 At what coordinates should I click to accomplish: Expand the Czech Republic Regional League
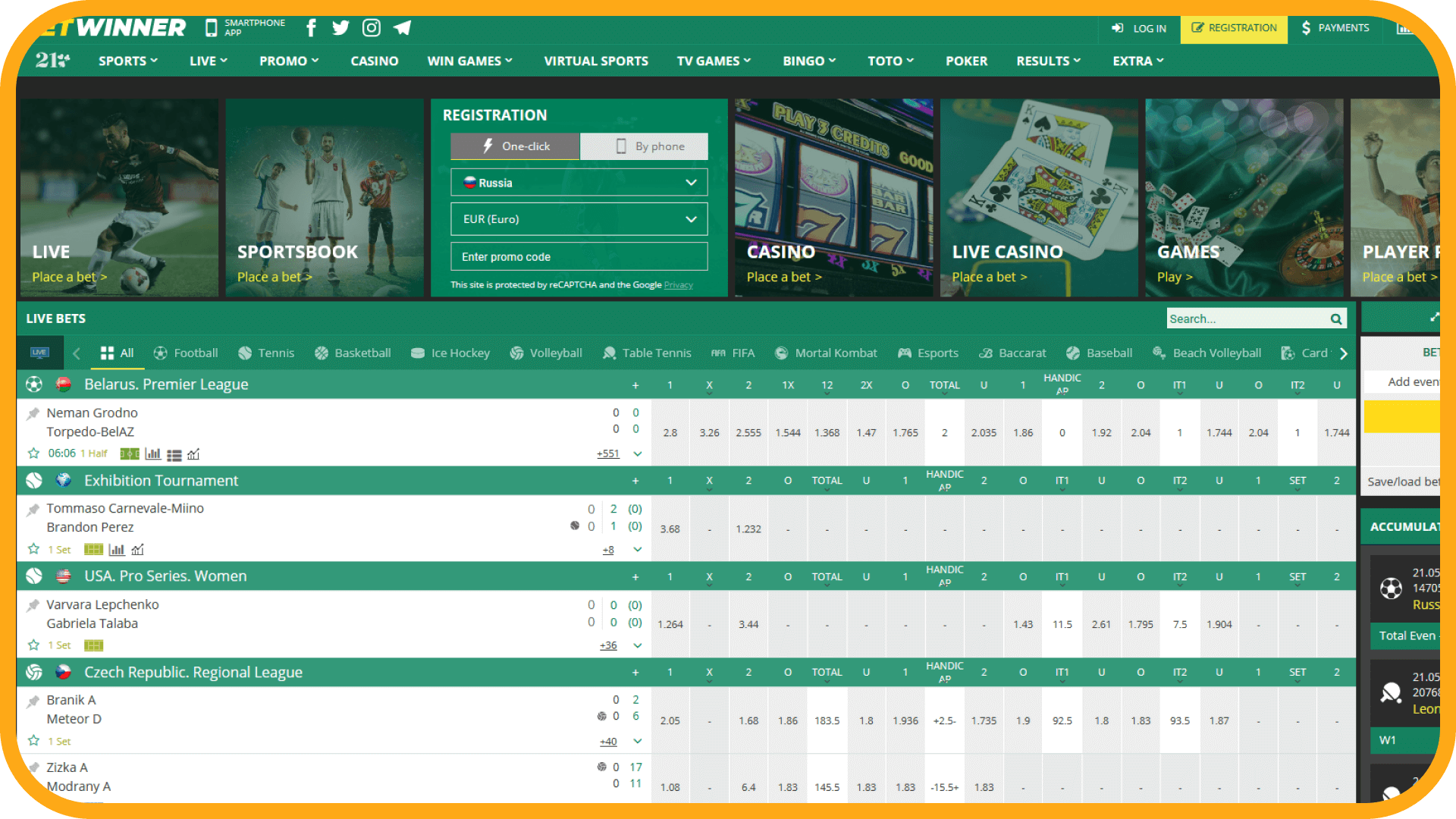[636, 672]
